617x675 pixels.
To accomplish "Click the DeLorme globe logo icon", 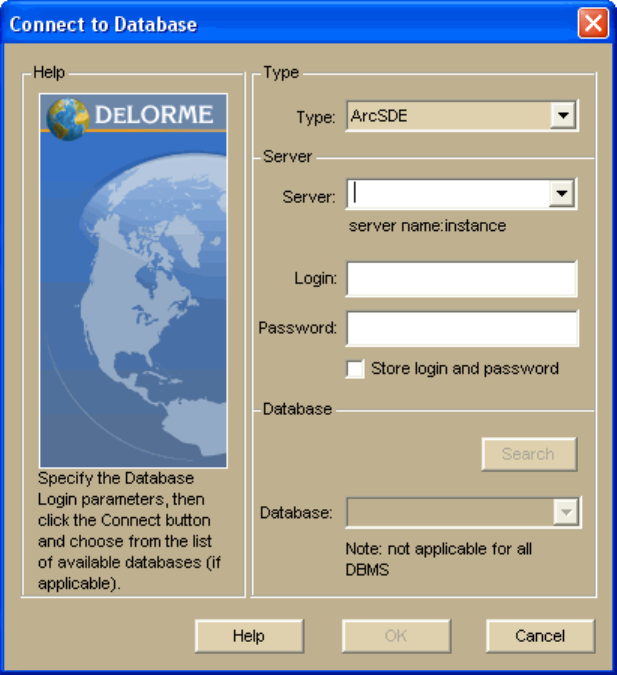I will (68, 119).
